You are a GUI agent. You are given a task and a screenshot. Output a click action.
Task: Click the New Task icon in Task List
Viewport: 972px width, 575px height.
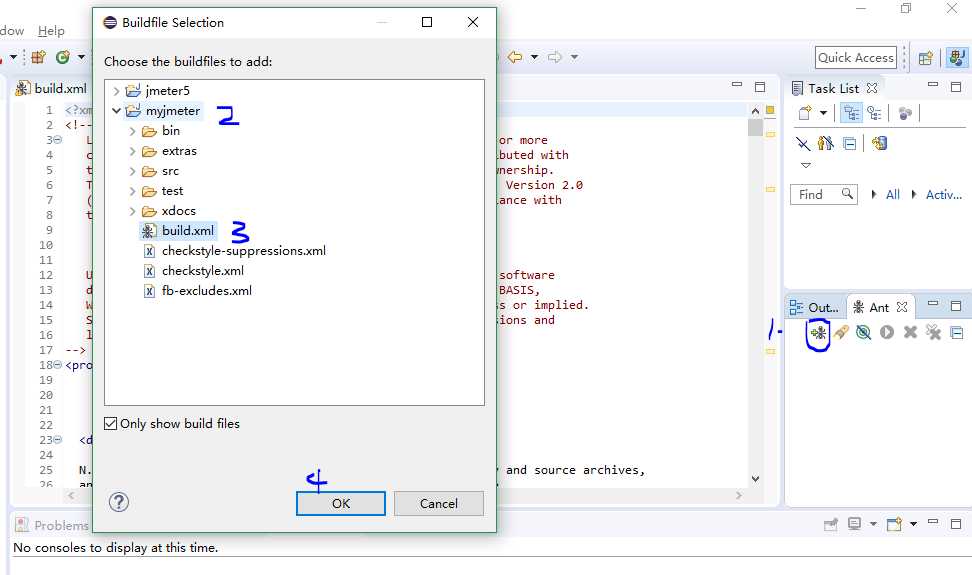(805, 113)
